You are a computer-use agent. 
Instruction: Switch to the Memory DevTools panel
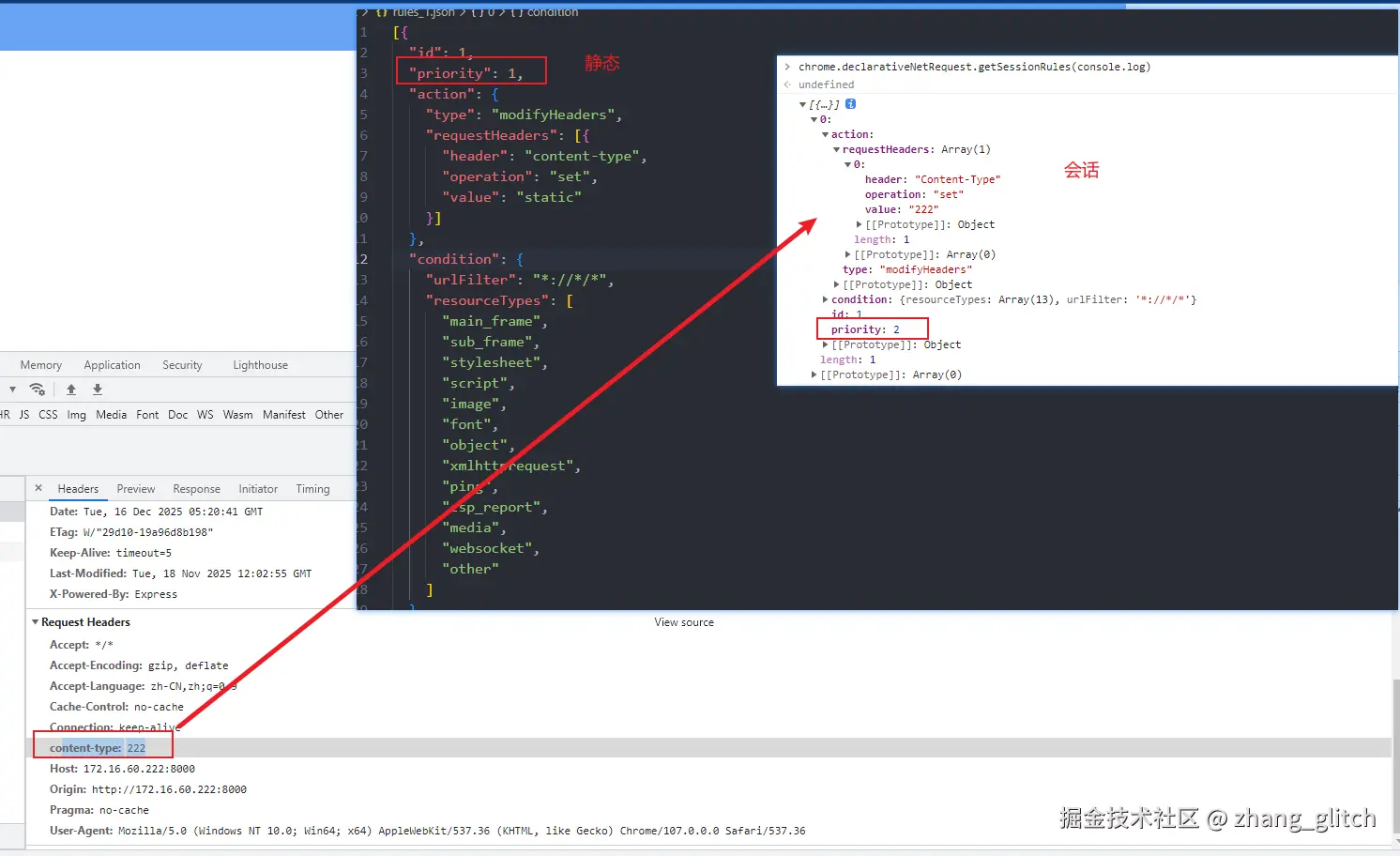(x=41, y=365)
